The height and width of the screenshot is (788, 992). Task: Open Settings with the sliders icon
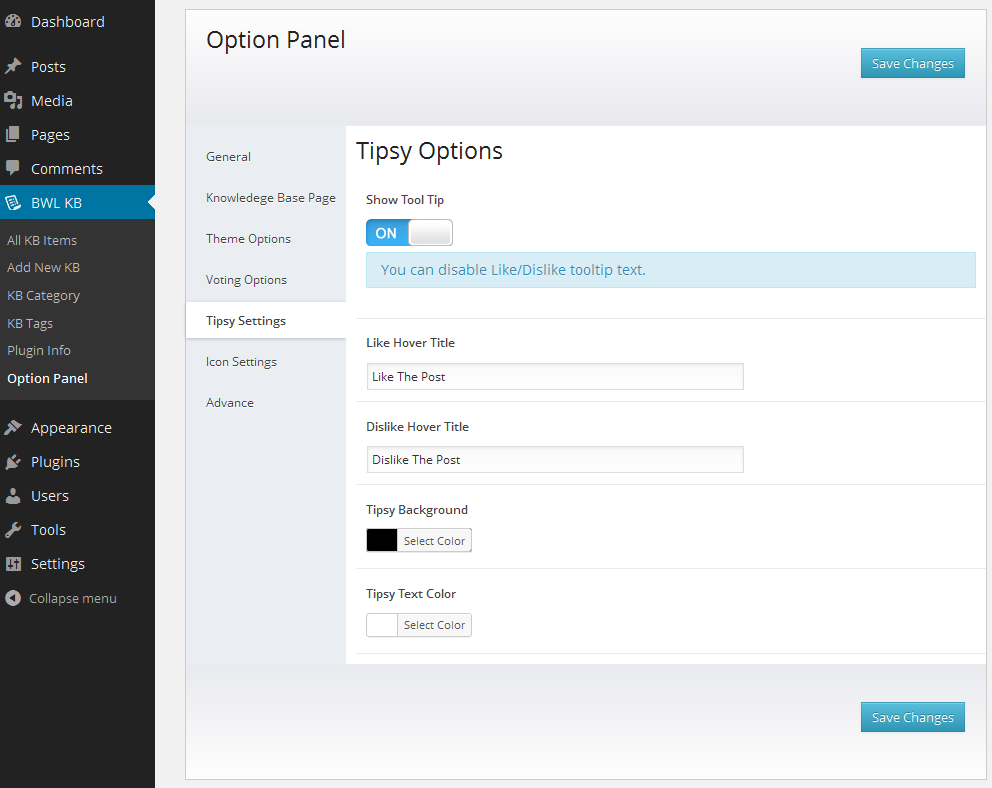click(x=14, y=563)
